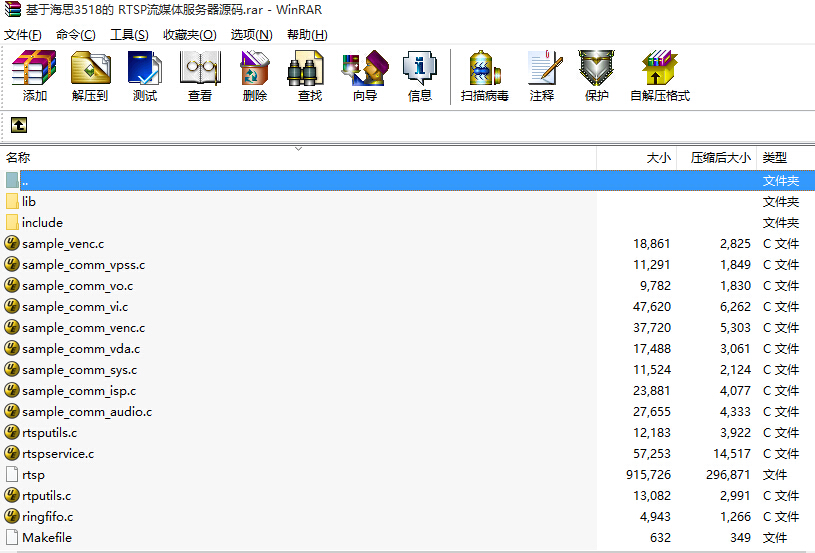Click the sample_venc.c file icon
This screenshot has width=815, height=553.
coord(11,243)
